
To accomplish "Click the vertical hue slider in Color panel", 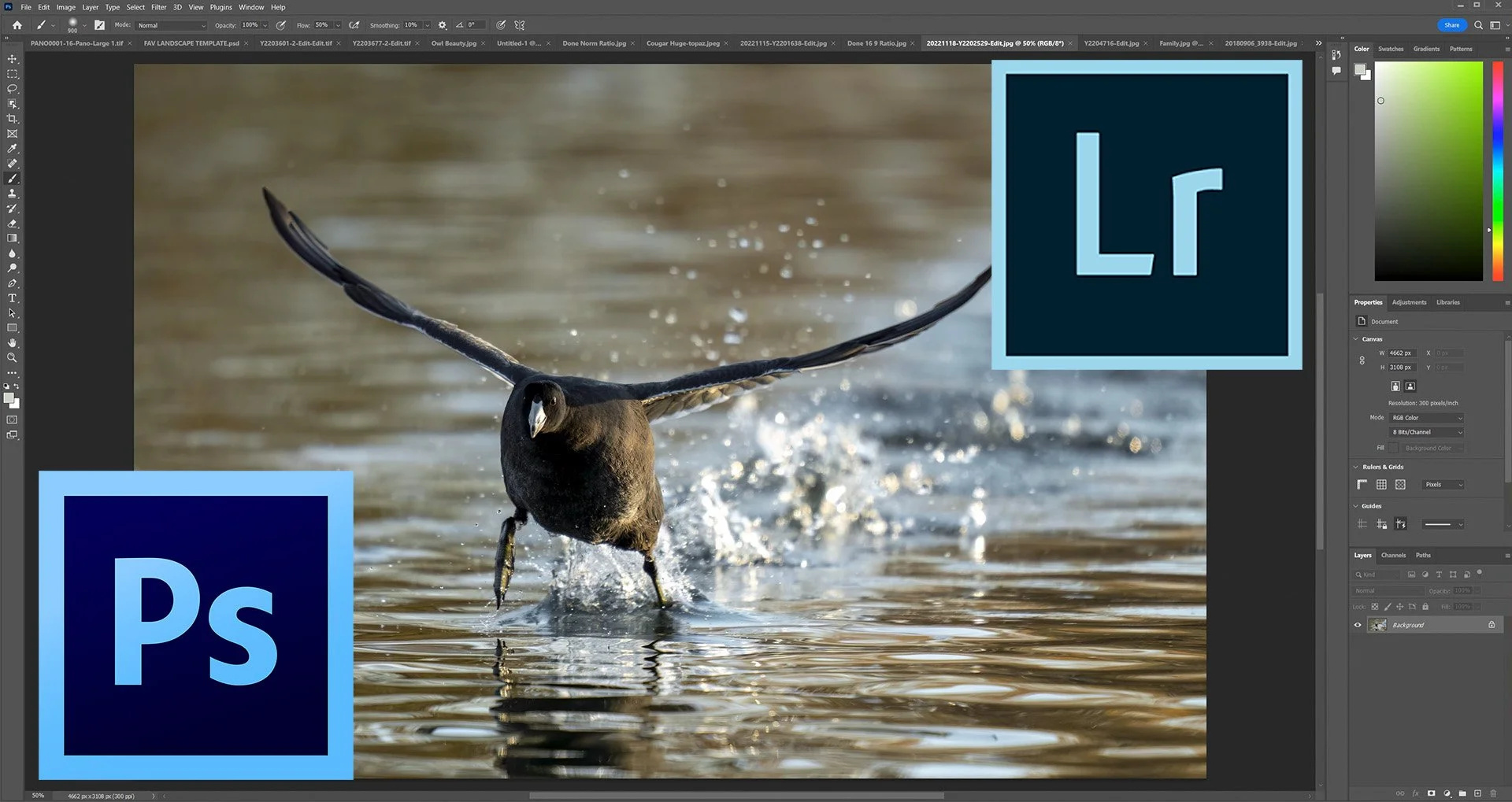I will point(1498,172).
